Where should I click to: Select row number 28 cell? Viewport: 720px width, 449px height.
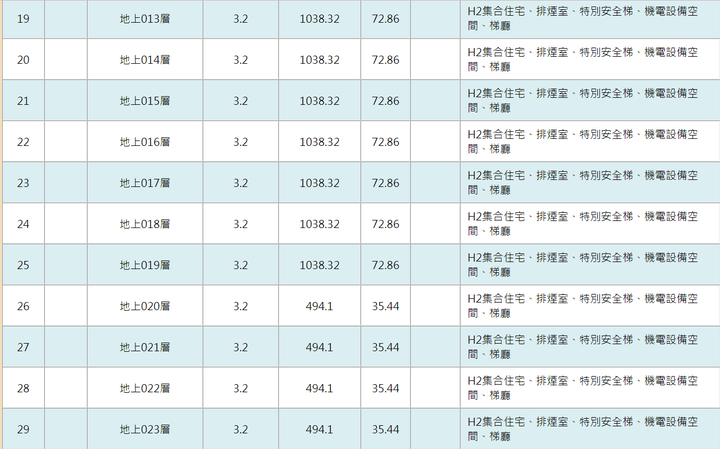(x=23, y=388)
